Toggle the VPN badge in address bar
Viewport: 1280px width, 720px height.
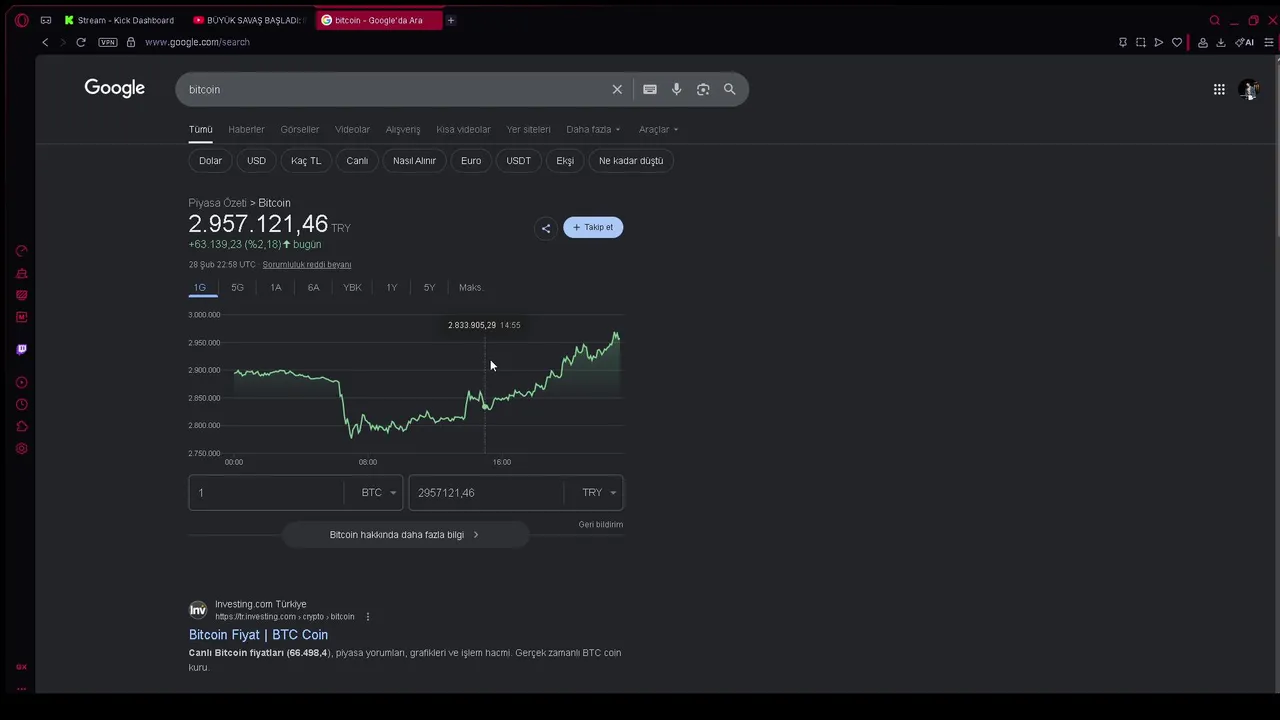108,42
